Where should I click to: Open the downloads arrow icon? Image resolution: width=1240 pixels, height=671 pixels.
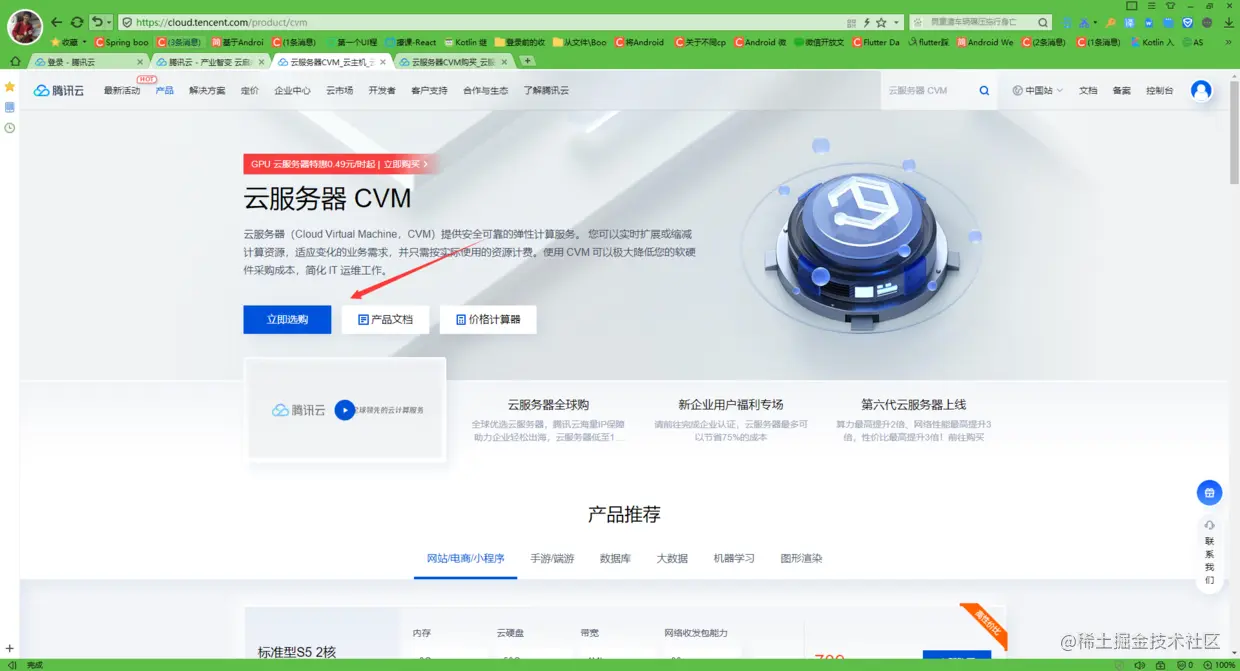tap(1229, 22)
